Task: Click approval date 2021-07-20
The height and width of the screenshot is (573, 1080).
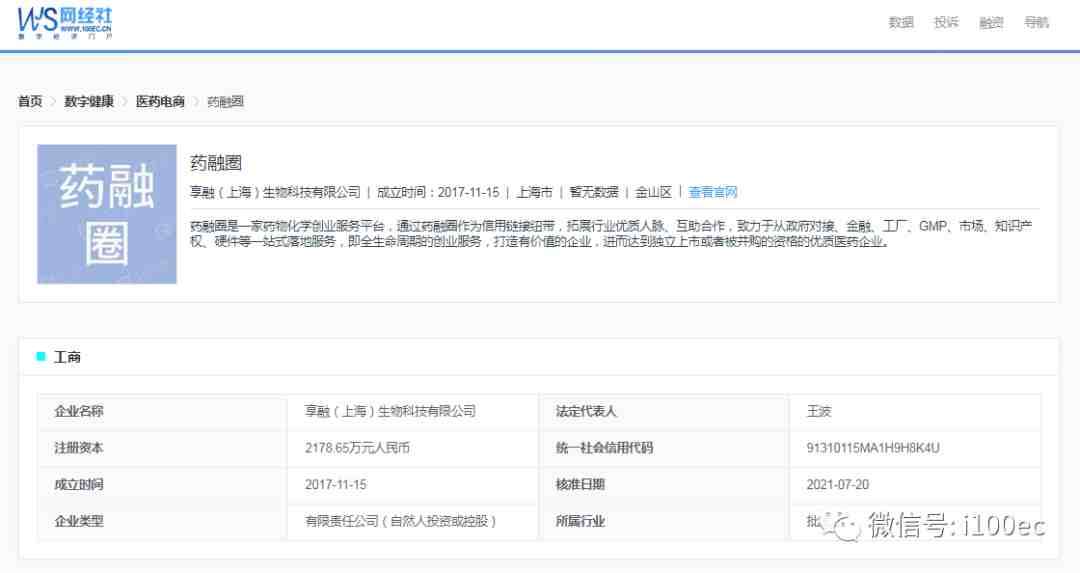Action: pos(838,484)
